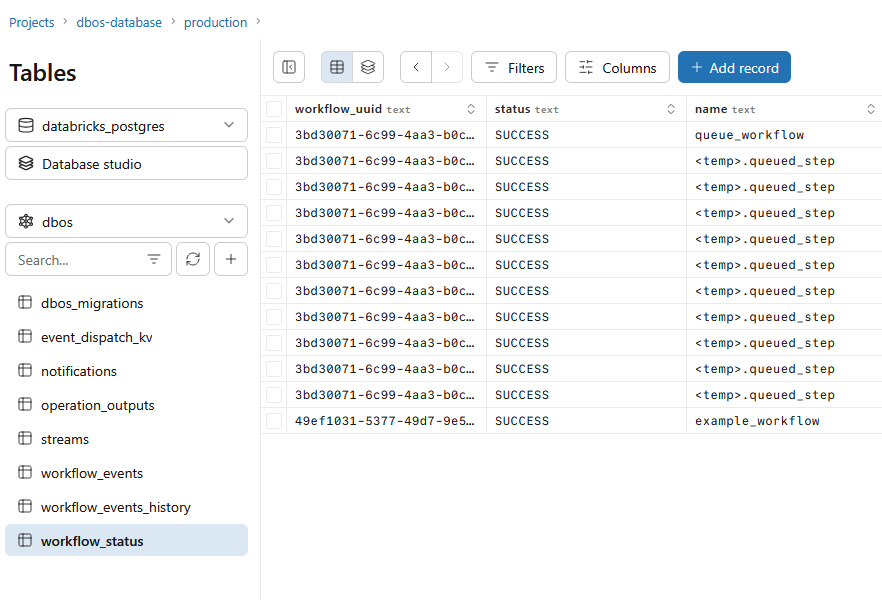Click the database icon beside databricks_postgres

coord(25,125)
